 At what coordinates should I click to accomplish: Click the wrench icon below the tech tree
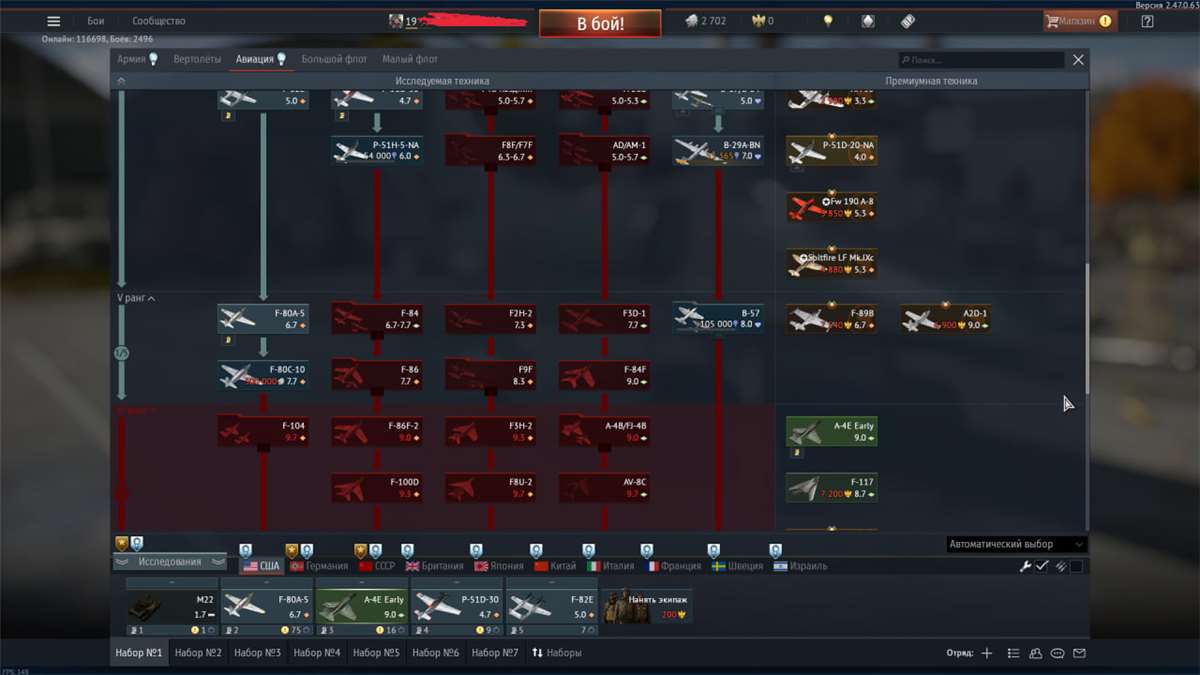click(x=1025, y=565)
